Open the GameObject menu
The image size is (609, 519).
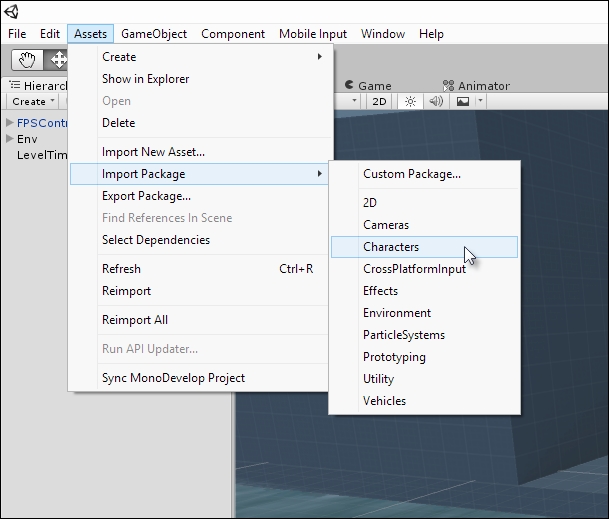pyautogui.click(x=154, y=34)
